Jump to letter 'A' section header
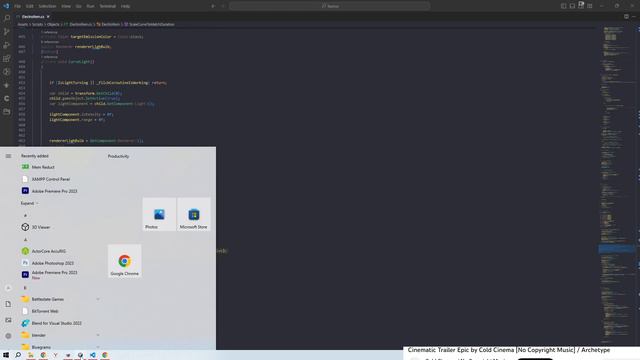Image resolution: width=640 pixels, height=360 pixels. [25, 239]
